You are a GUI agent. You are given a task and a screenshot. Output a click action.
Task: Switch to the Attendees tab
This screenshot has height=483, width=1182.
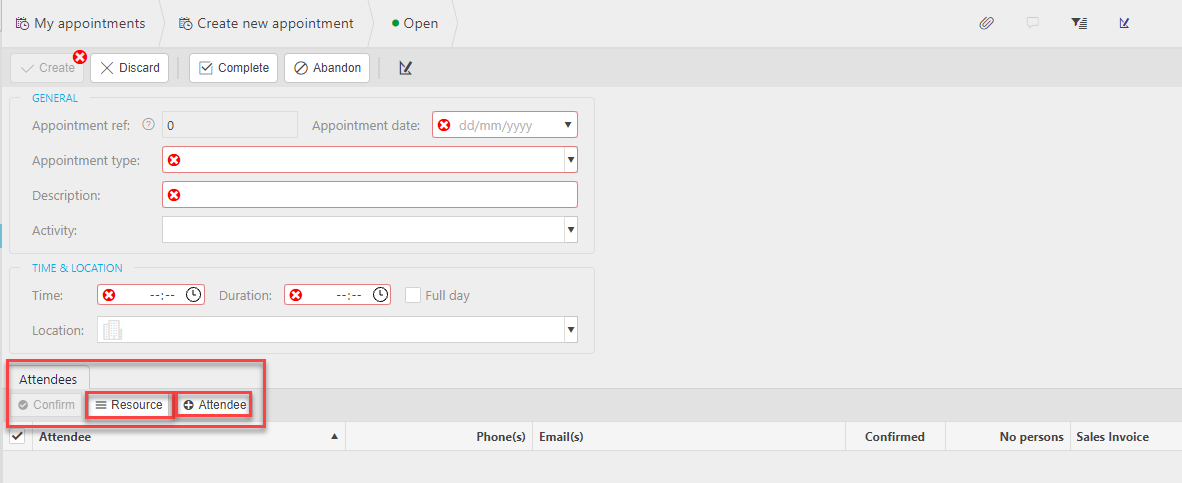coord(49,379)
